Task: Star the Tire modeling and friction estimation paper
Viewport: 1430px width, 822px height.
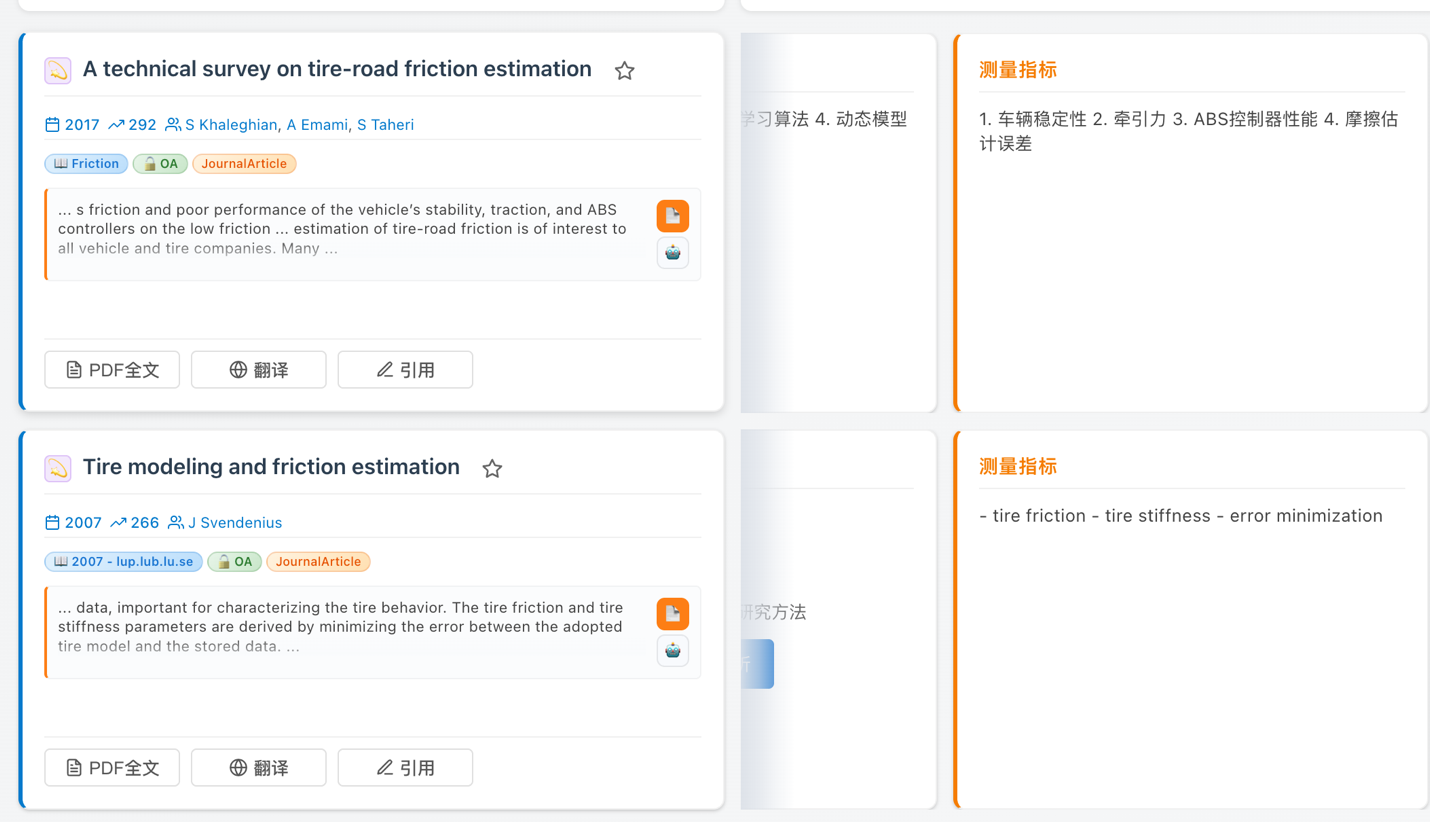Action: [x=492, y=468]
